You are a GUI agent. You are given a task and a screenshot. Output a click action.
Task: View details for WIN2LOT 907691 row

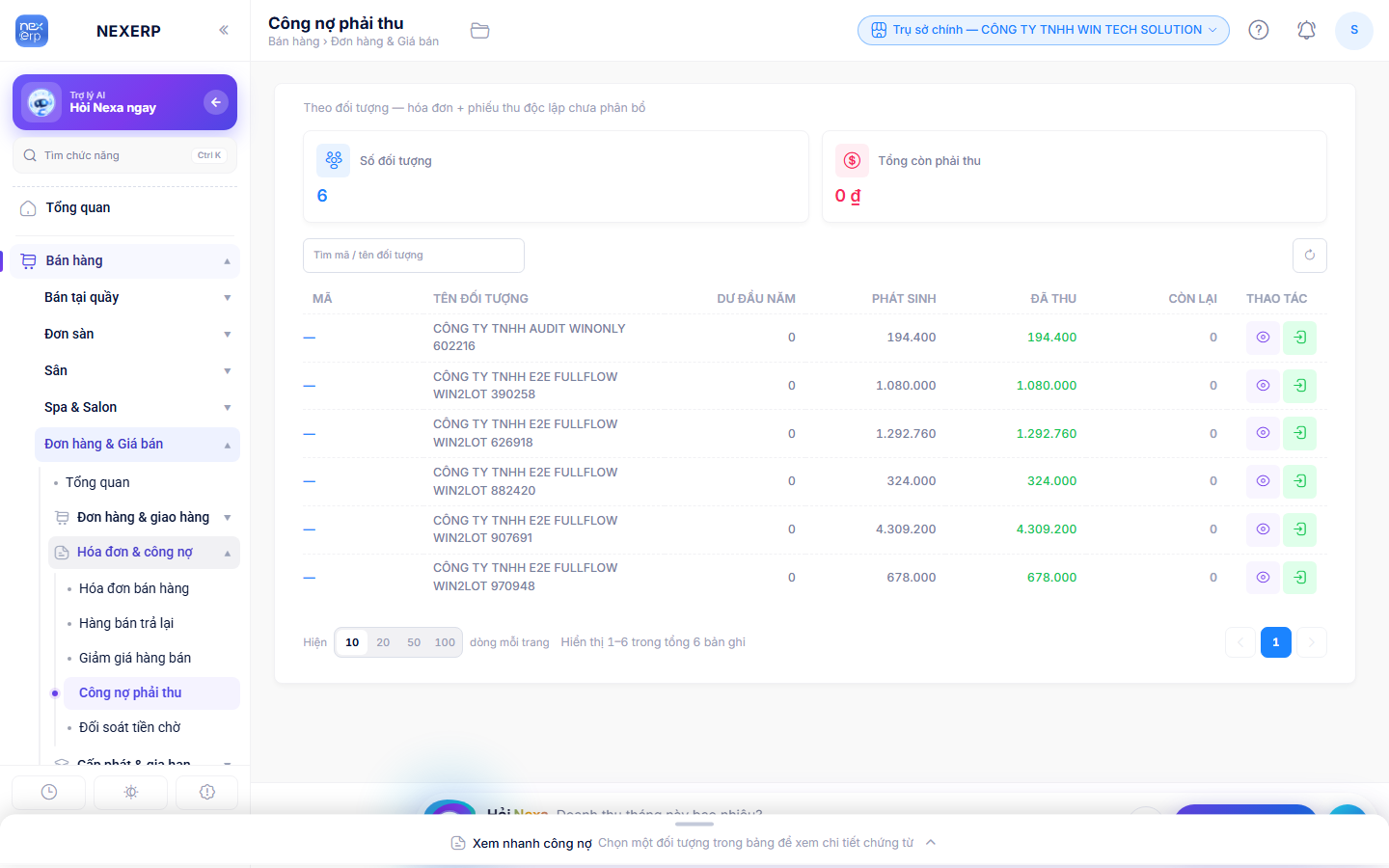tap(1263, 529)
